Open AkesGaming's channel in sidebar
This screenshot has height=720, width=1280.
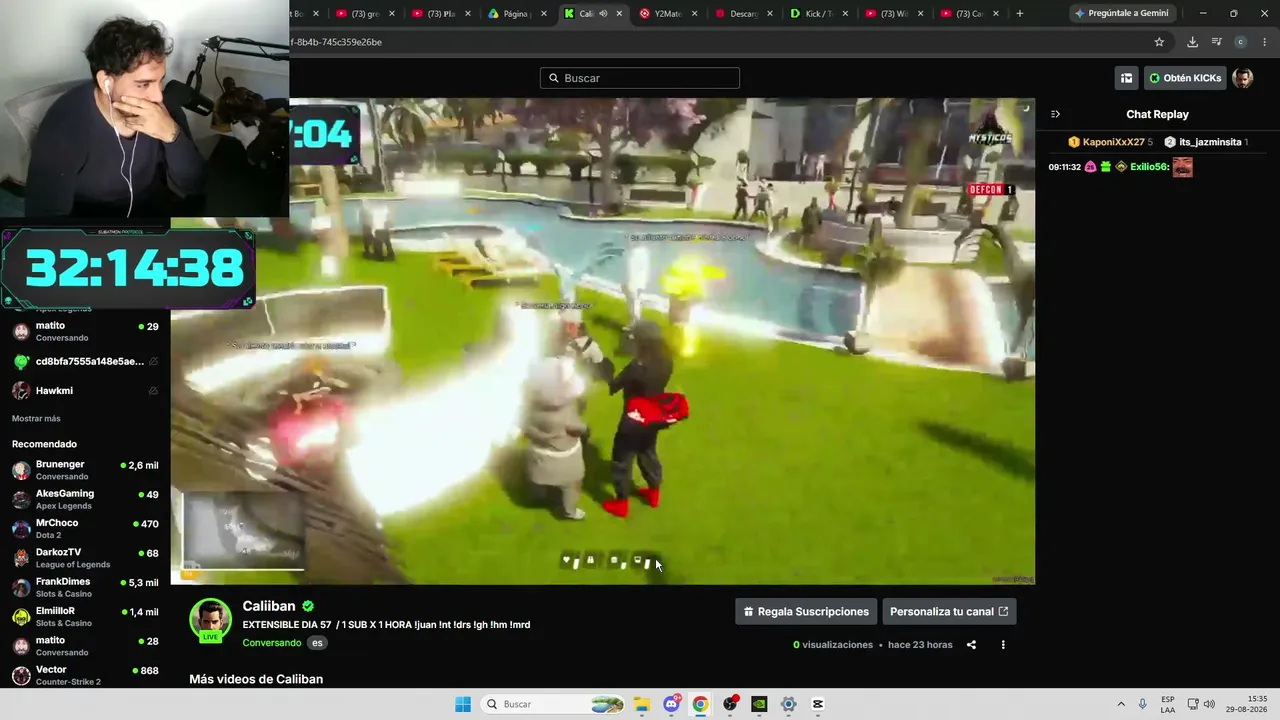[x=85, y=499]
